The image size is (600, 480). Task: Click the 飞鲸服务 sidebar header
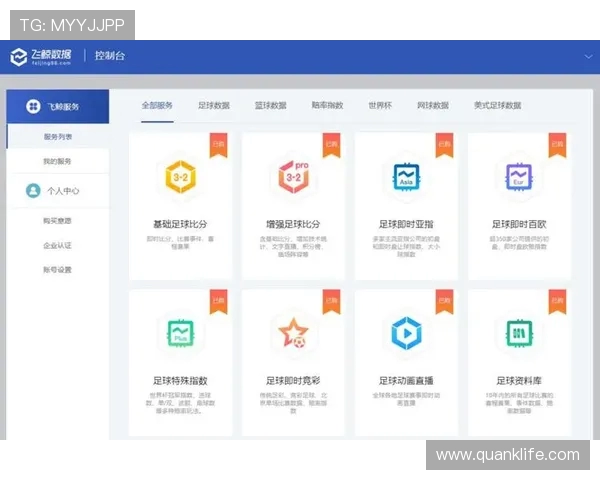click(58, 106)
